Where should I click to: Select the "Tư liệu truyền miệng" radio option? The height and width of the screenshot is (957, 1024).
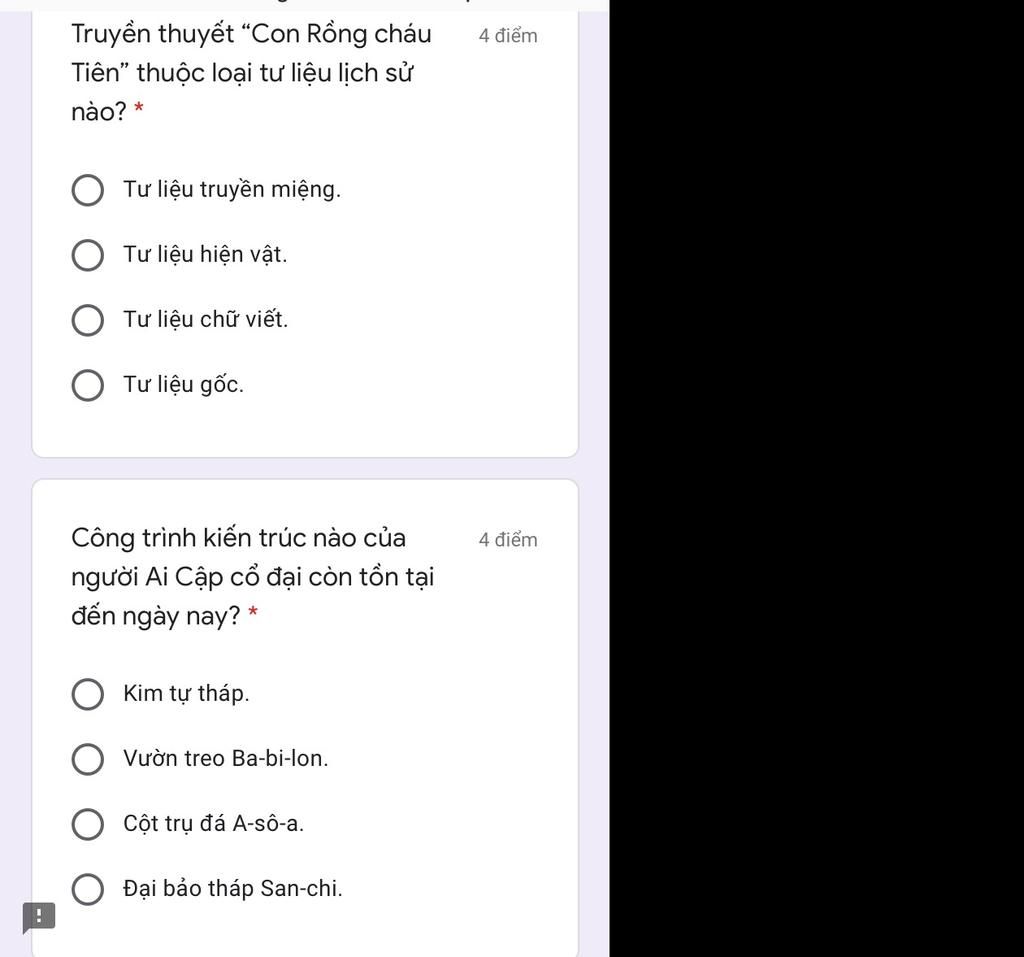[x=88, y=190]
